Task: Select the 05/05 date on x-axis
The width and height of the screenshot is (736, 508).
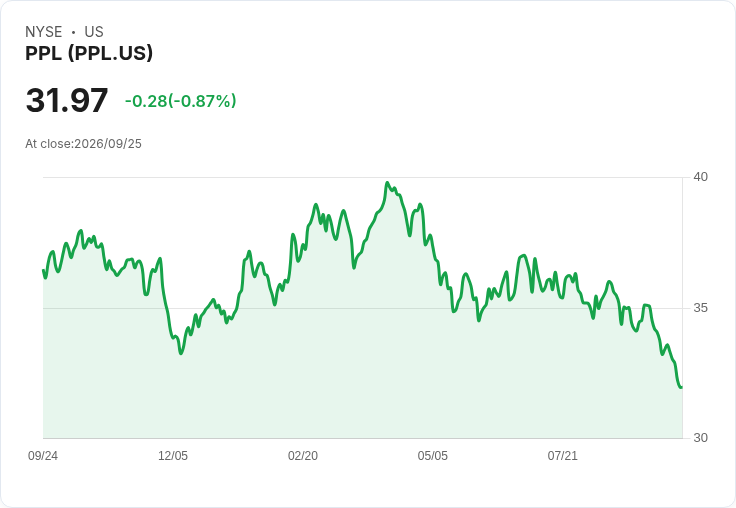Action: [432, 456]
